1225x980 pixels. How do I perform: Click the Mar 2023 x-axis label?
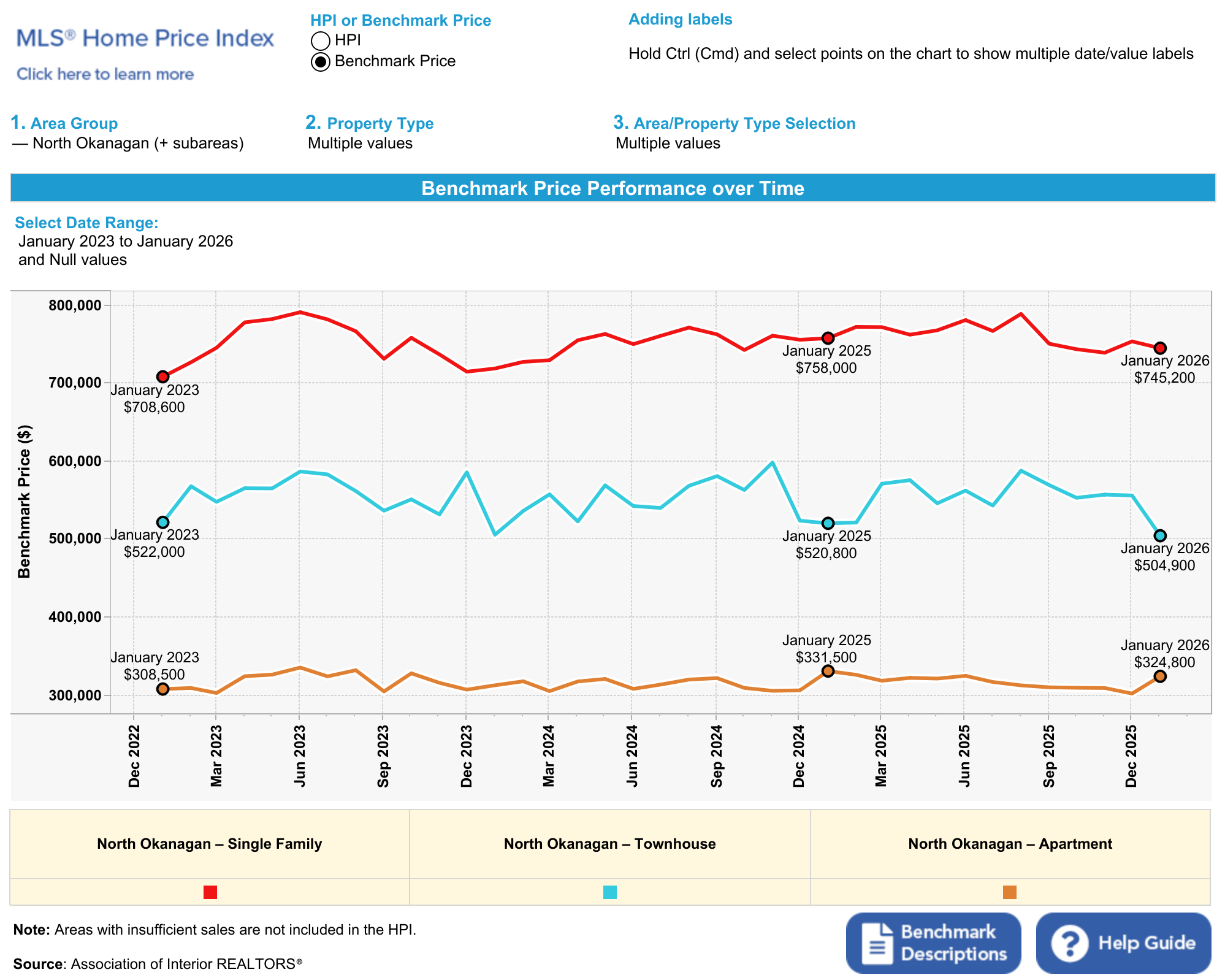pos(216,756)
